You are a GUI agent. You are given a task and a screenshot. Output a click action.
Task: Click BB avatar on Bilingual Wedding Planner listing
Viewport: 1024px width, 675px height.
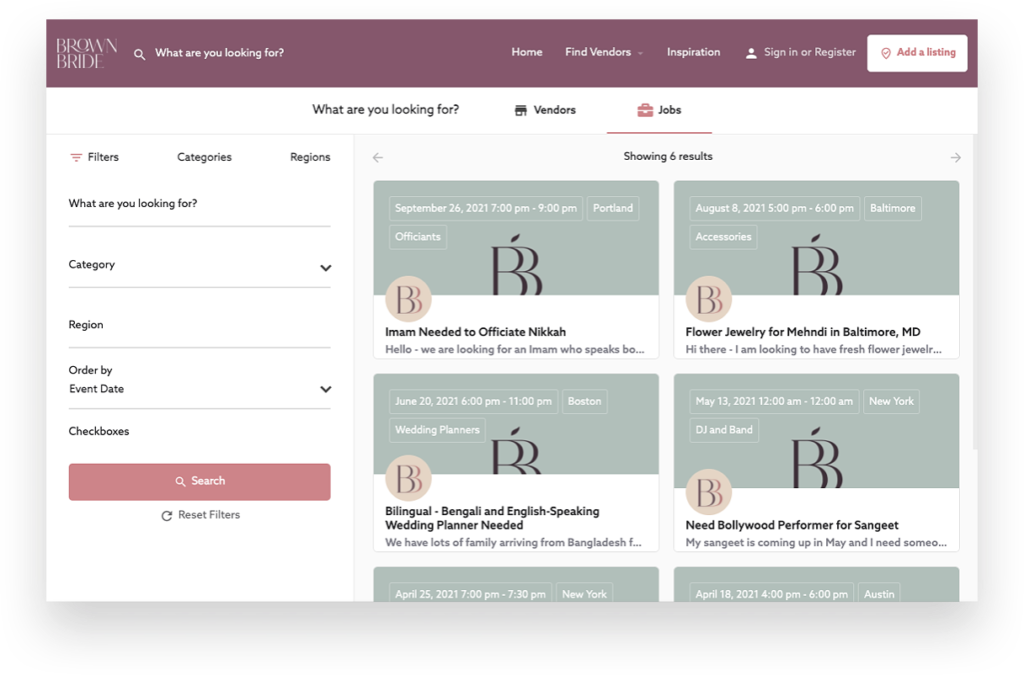click(x=409, y=478)
